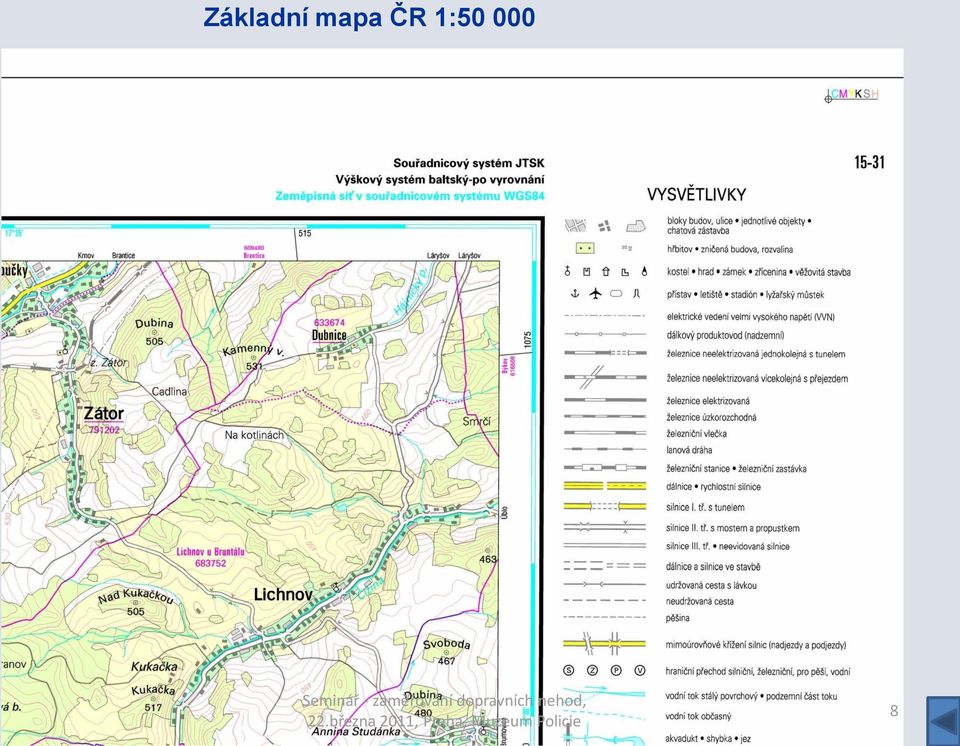Click the ski jump symbol in legend

636,294
